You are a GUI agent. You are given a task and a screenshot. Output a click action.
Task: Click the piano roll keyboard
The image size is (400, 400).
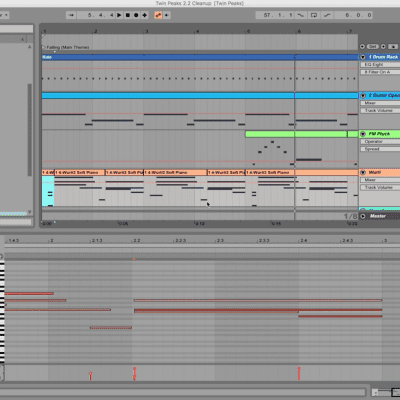[x=2, y=312]
